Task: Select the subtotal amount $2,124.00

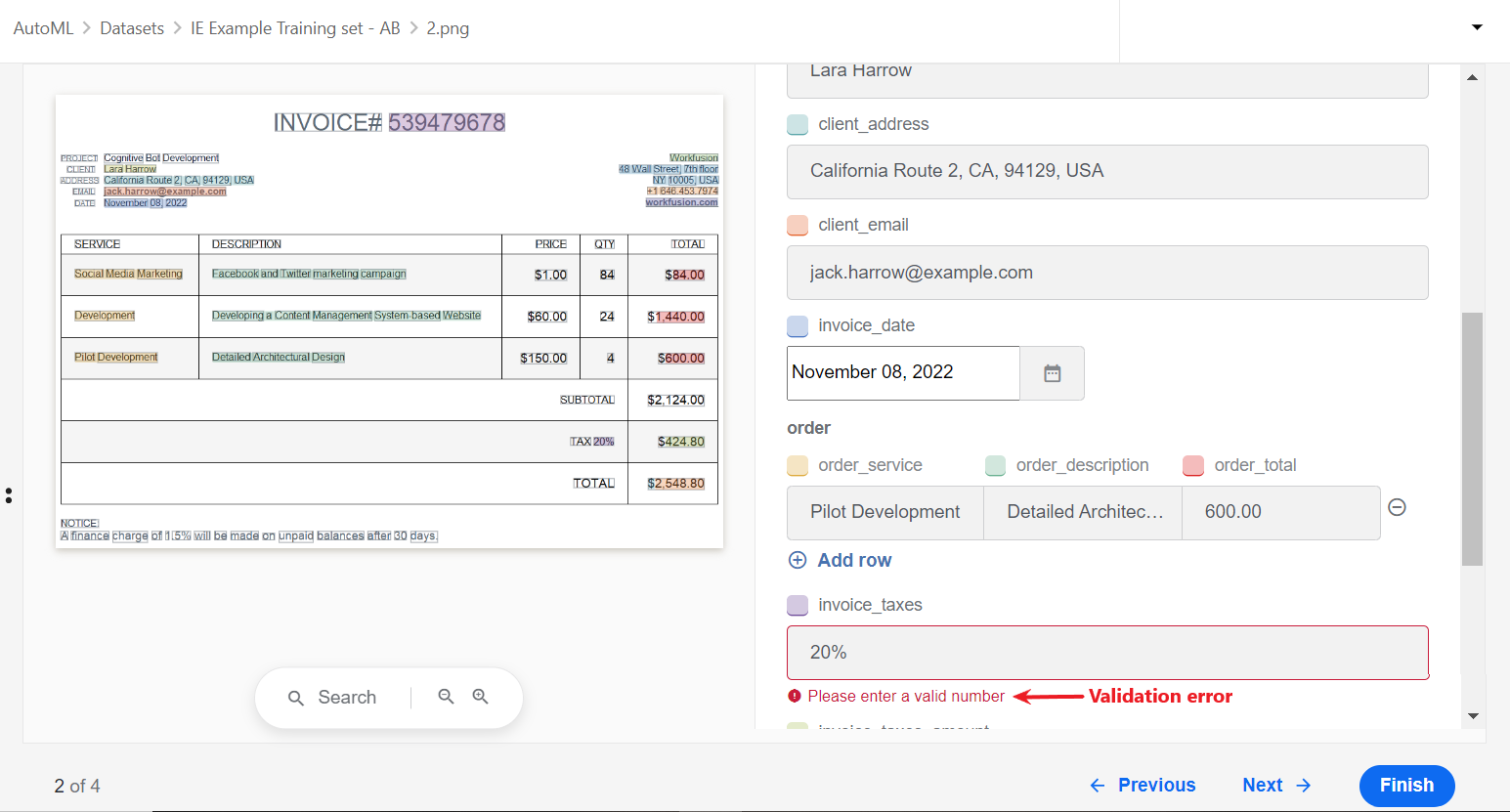Action: 675,400
